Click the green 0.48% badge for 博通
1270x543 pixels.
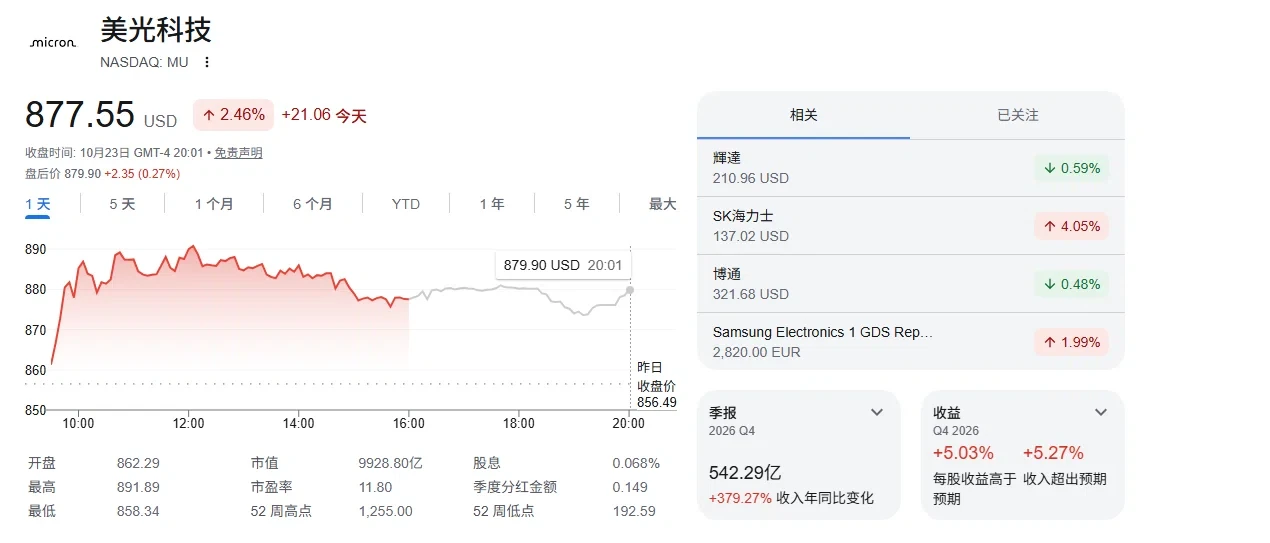pyautogui.click(x=1071, y=284)
